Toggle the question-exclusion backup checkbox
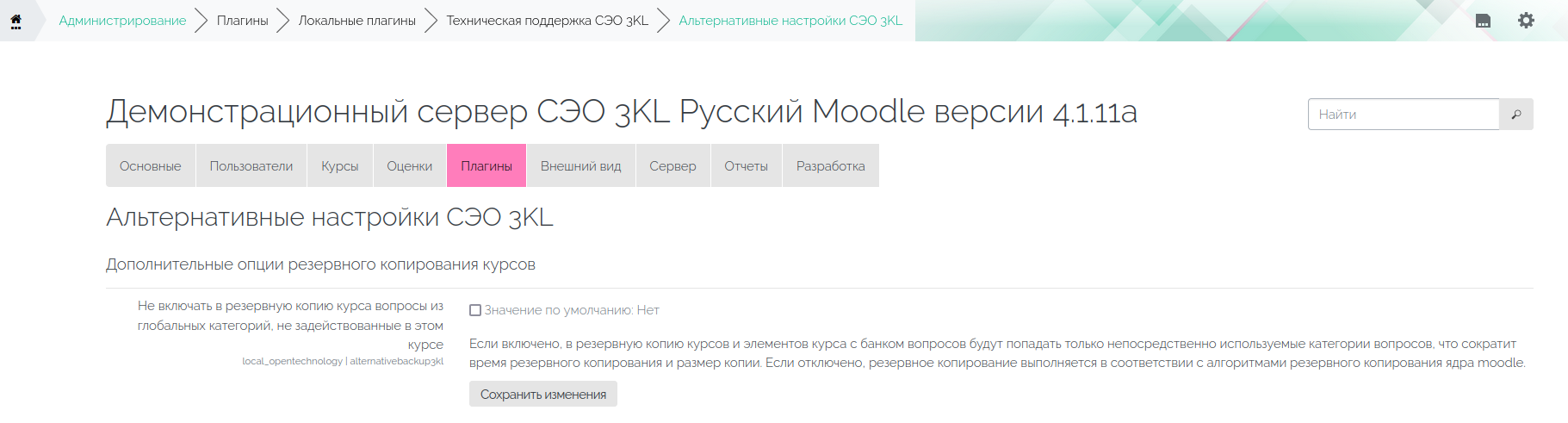 pos(475,310)
